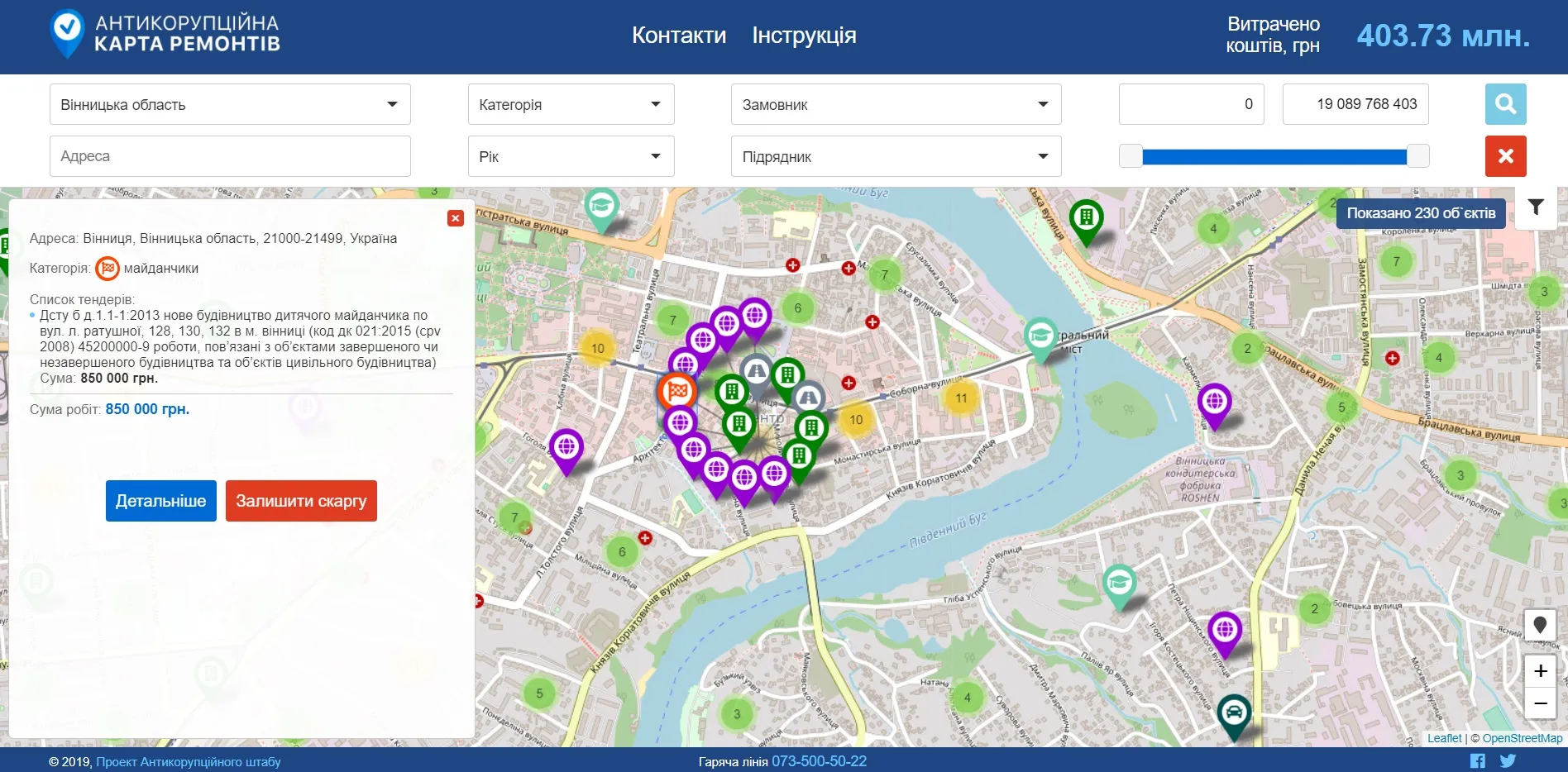Open the map filter funnel icon
The image size is (1568, 772).
coord(1536,207)
